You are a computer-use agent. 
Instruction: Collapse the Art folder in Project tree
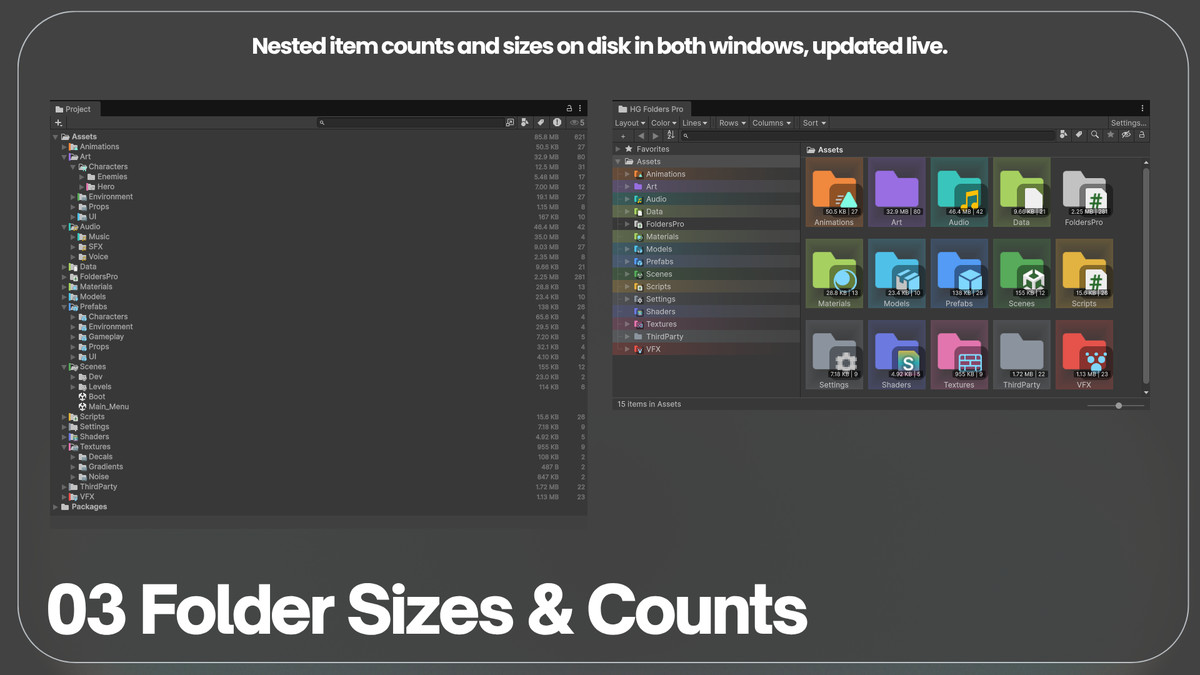click(65, 157)
